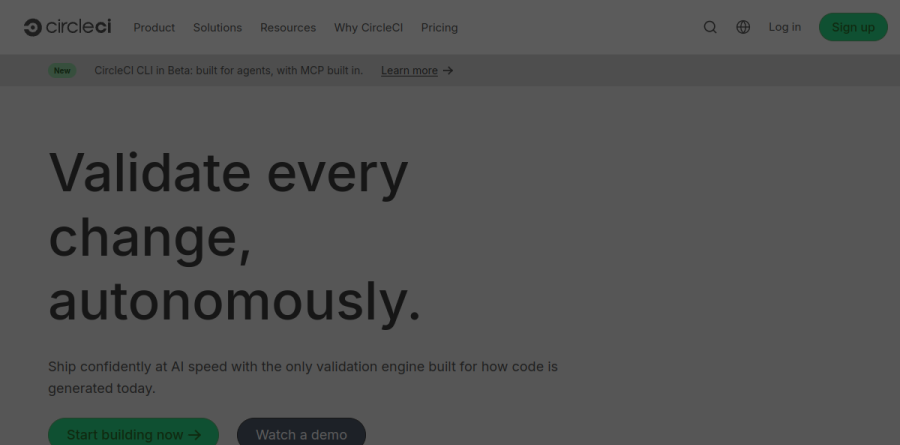
Task: Open the Why CircleCI menu
Action: click(x=368, y=28)
